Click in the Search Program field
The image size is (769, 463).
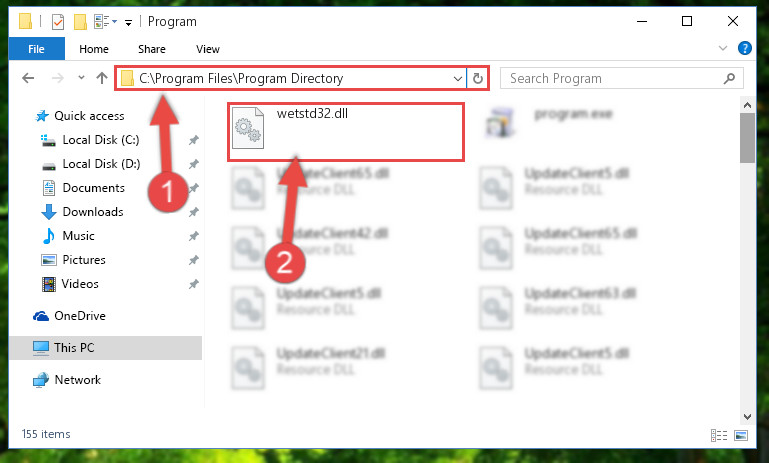pos(614,78)
